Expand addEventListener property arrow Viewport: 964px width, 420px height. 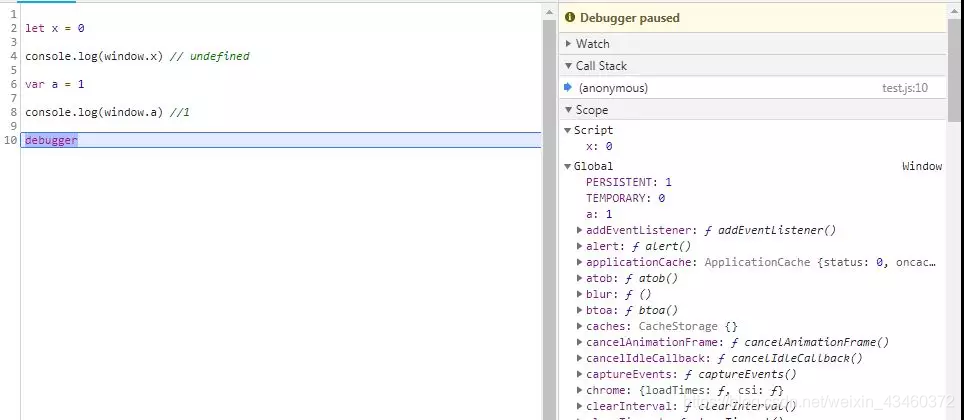[579, 230]
